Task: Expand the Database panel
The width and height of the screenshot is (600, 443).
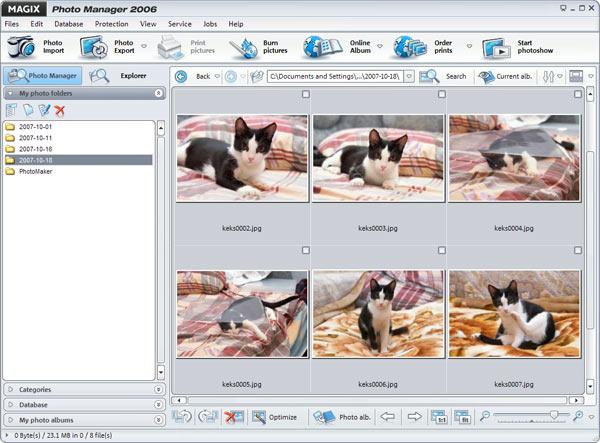Action: 158,405
